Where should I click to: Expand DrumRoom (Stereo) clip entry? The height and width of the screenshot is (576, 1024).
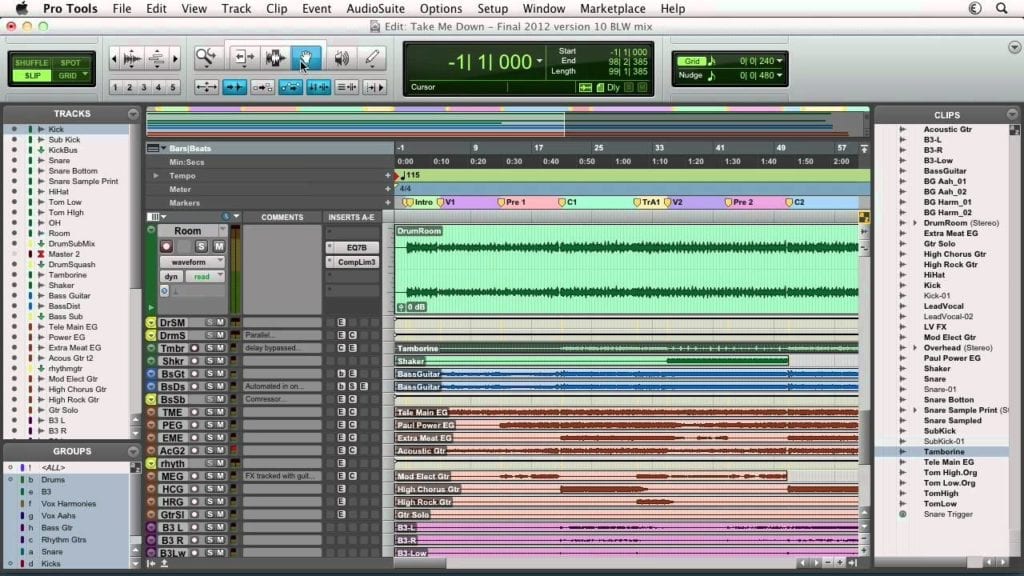coord(914,223)
